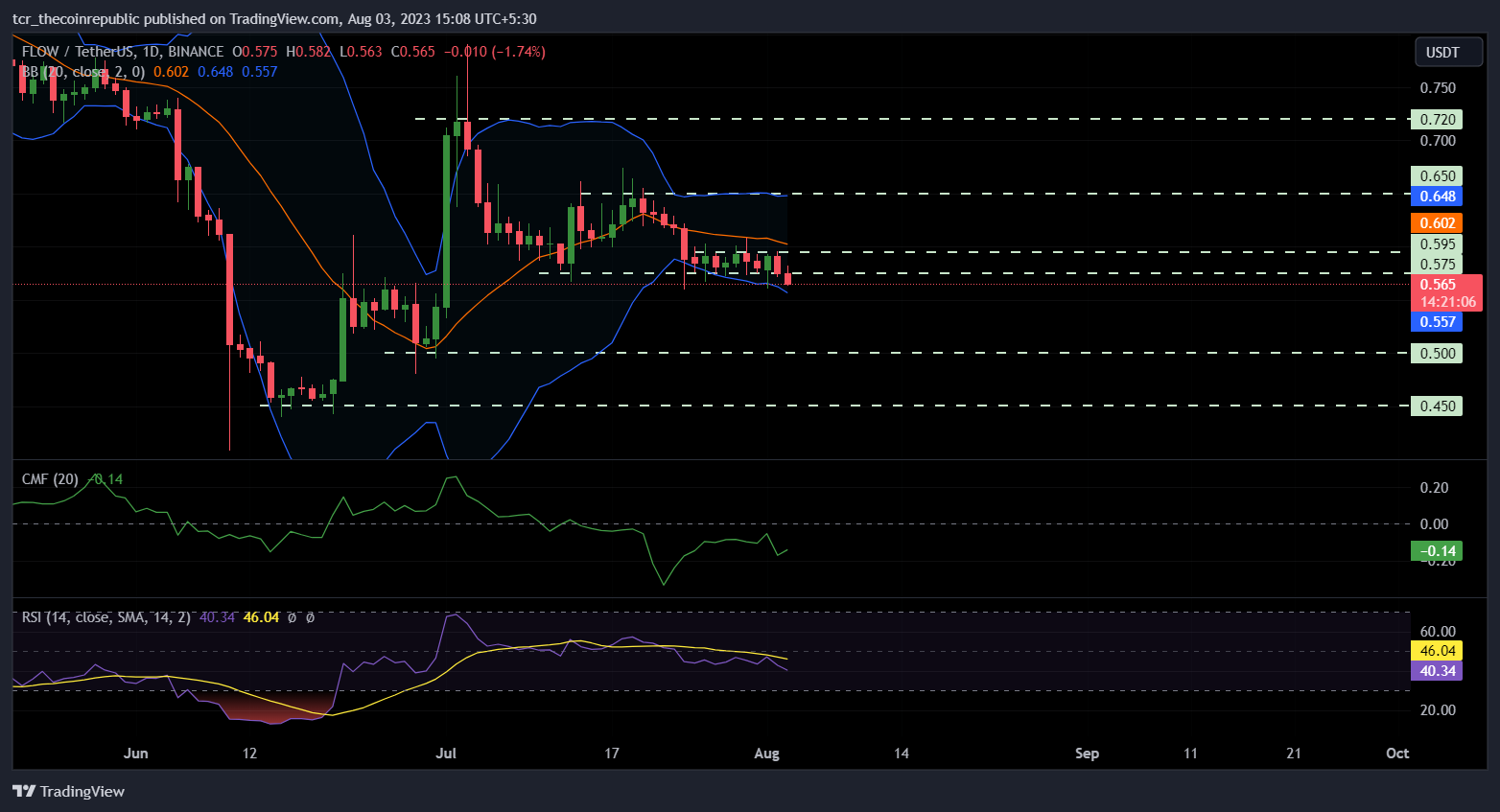Click the Jun label on time axis
The height and width of the screenshot is (812, 1500).
(136, 754)
